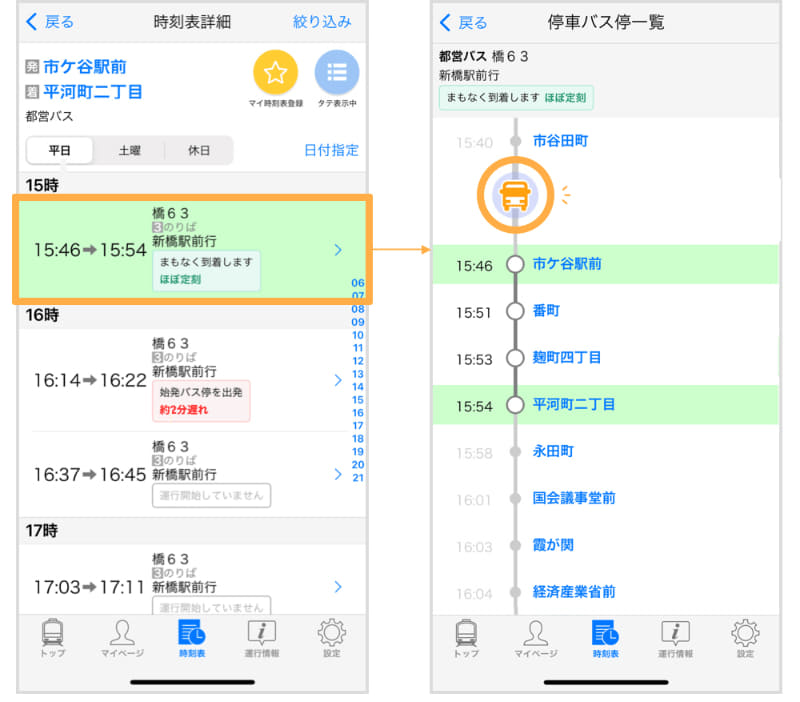Tap 15時 hour section header
Image resolution: width=800 pixels, height=702 pixels.
[x=192, y=185]
